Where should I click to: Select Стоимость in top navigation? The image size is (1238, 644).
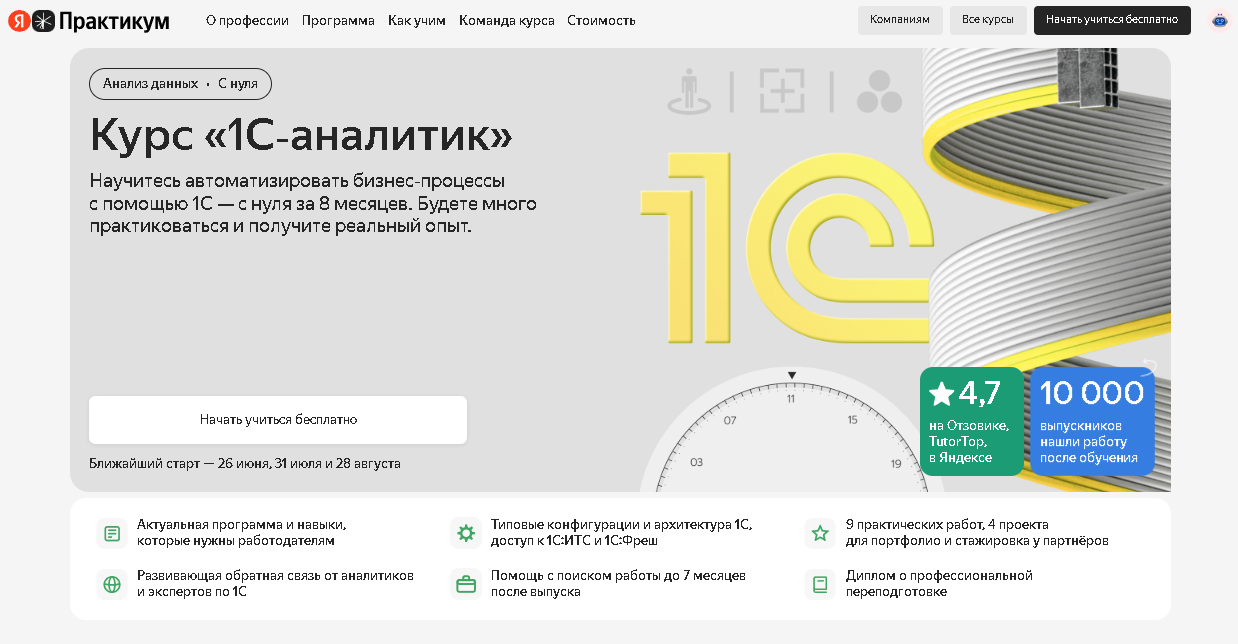coord(601,20)
